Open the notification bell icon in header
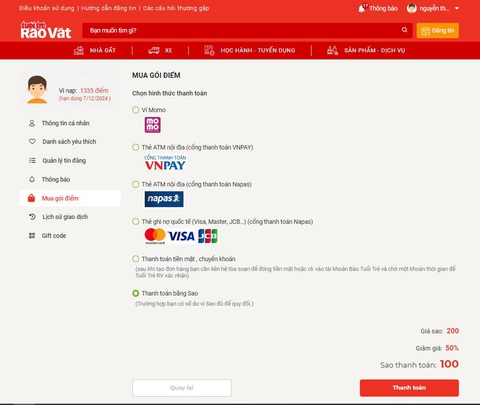The width and height of the screenshot is (480, 405). [362, 8]
